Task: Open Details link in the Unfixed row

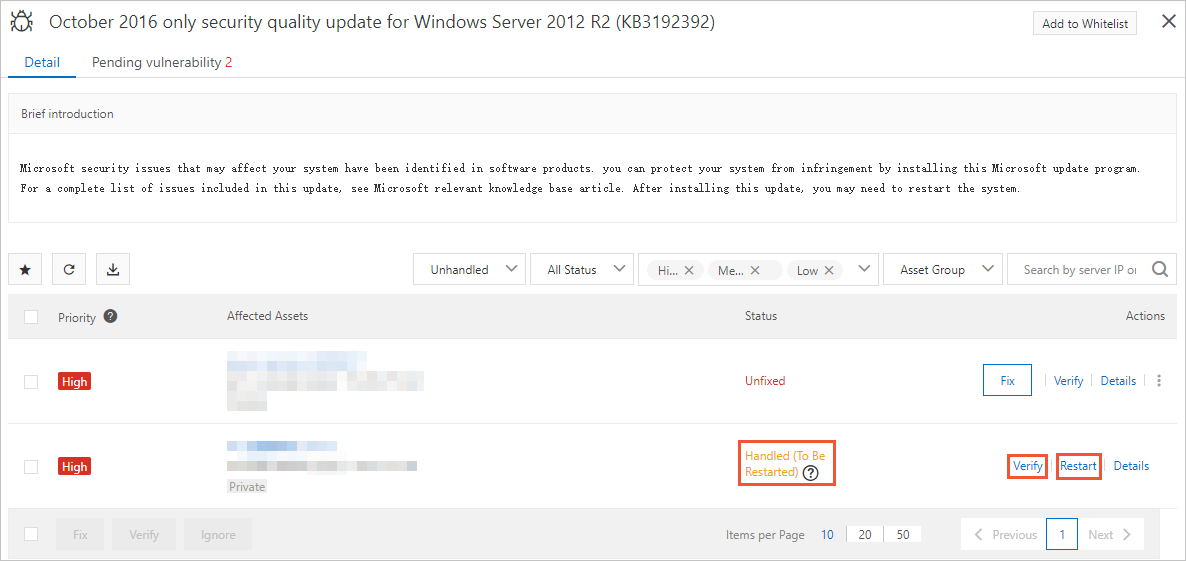Action: (1118, 381)
